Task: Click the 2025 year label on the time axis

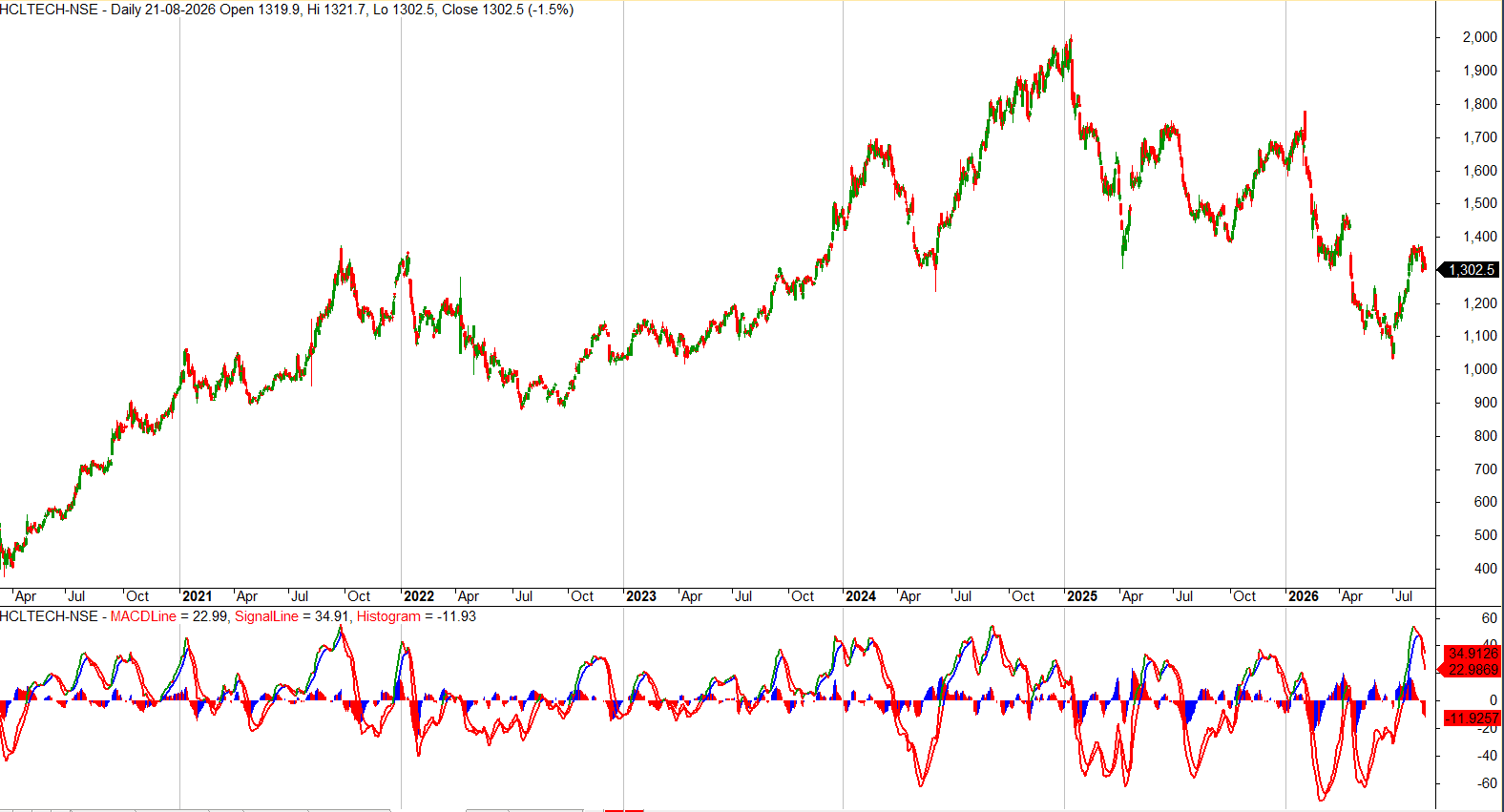Action: click(1082, 596)
